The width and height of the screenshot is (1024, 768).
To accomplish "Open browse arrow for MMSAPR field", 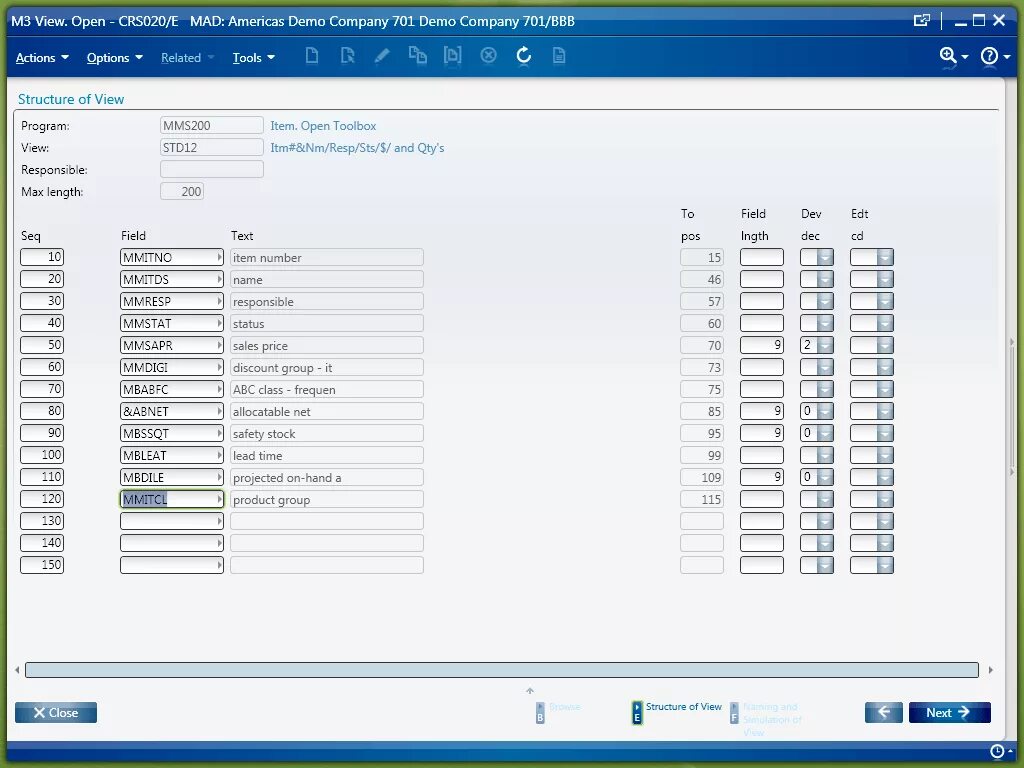I will click(x=219, y=345).
